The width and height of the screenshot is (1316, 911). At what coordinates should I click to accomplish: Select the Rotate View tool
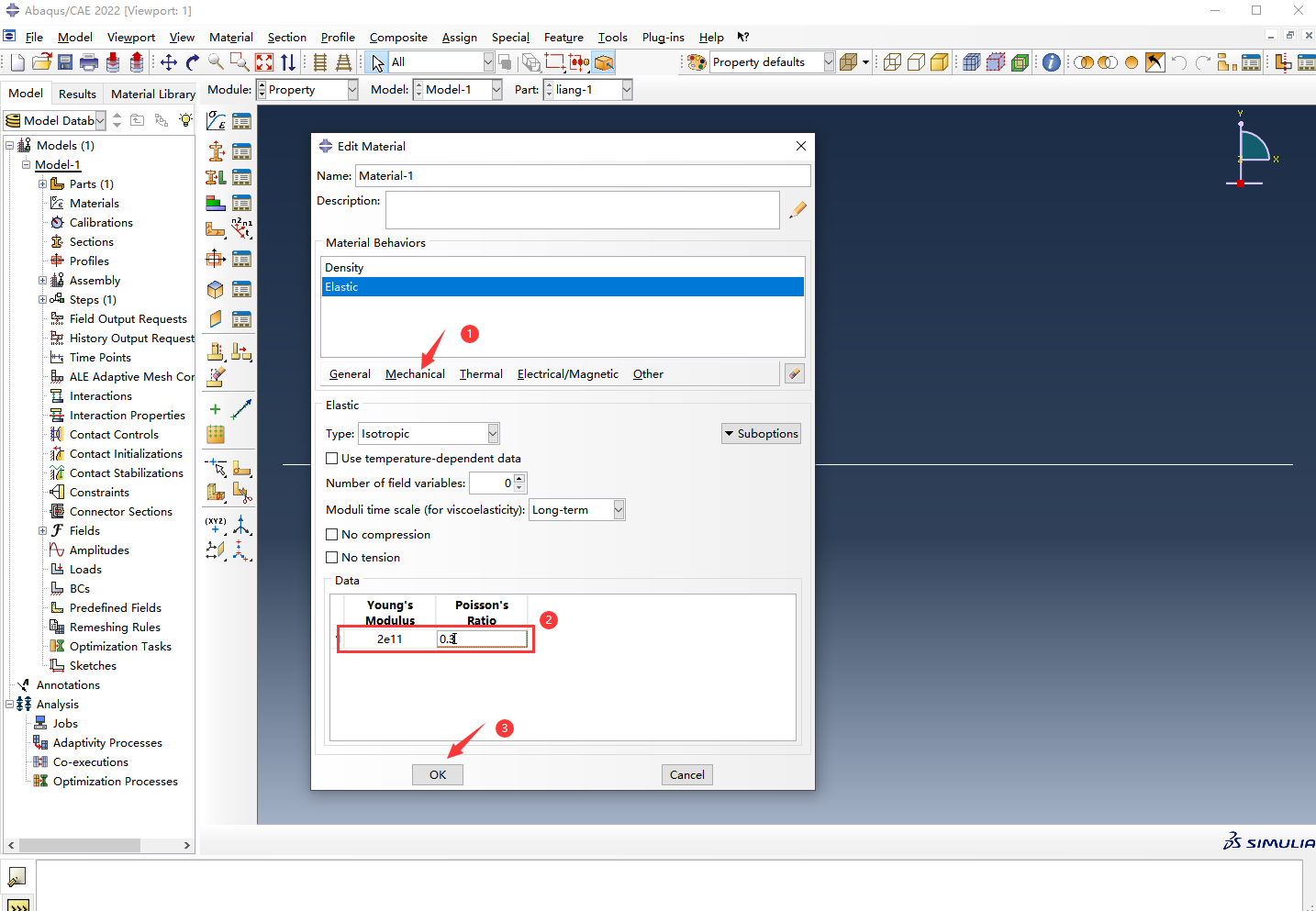(x=193, y=62)
